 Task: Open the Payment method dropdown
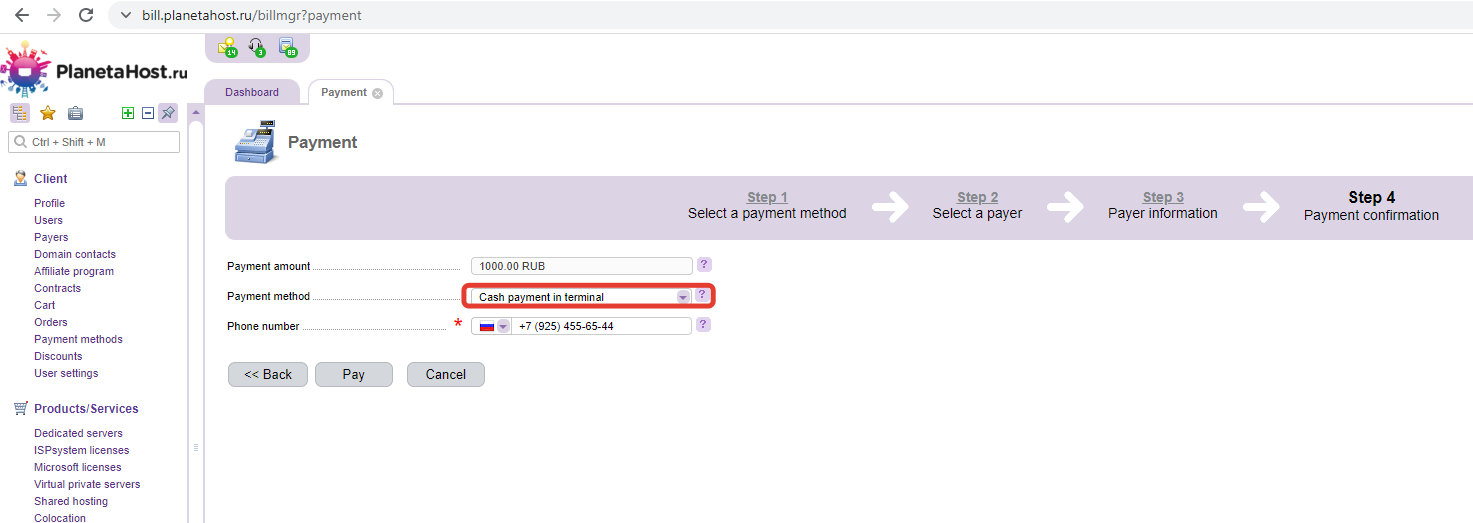(683, 297)
